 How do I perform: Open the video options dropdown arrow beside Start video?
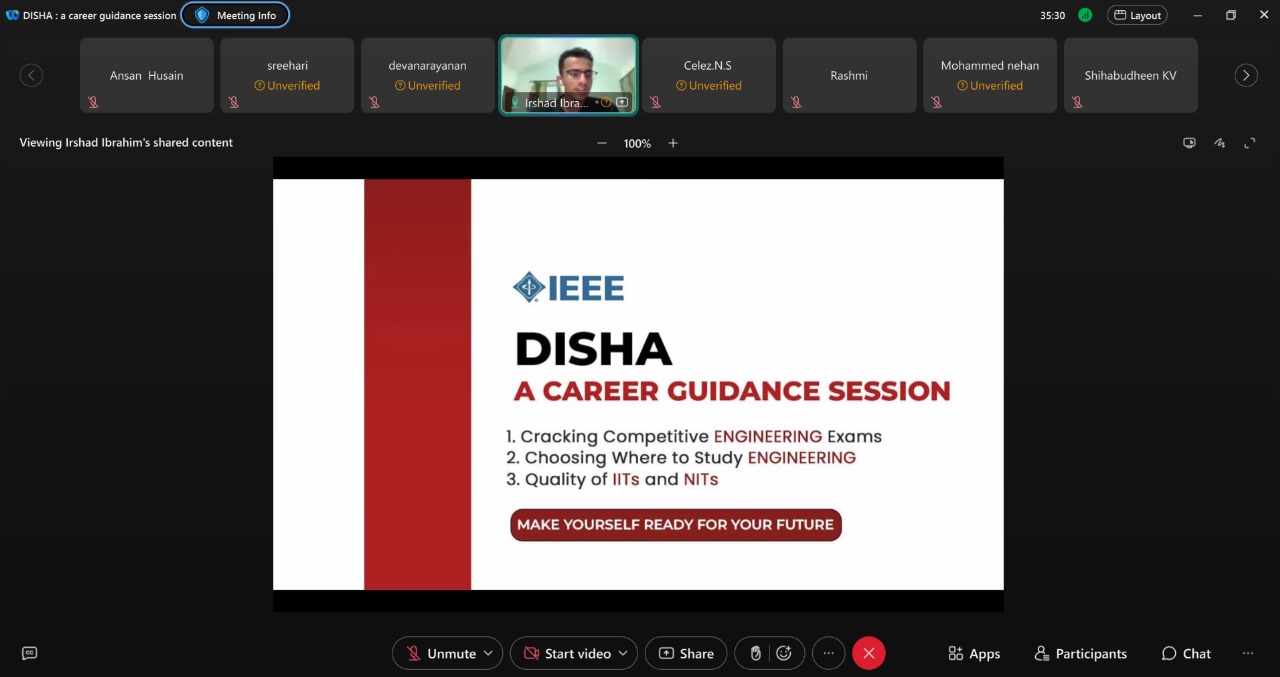click(x=624, y=653)
